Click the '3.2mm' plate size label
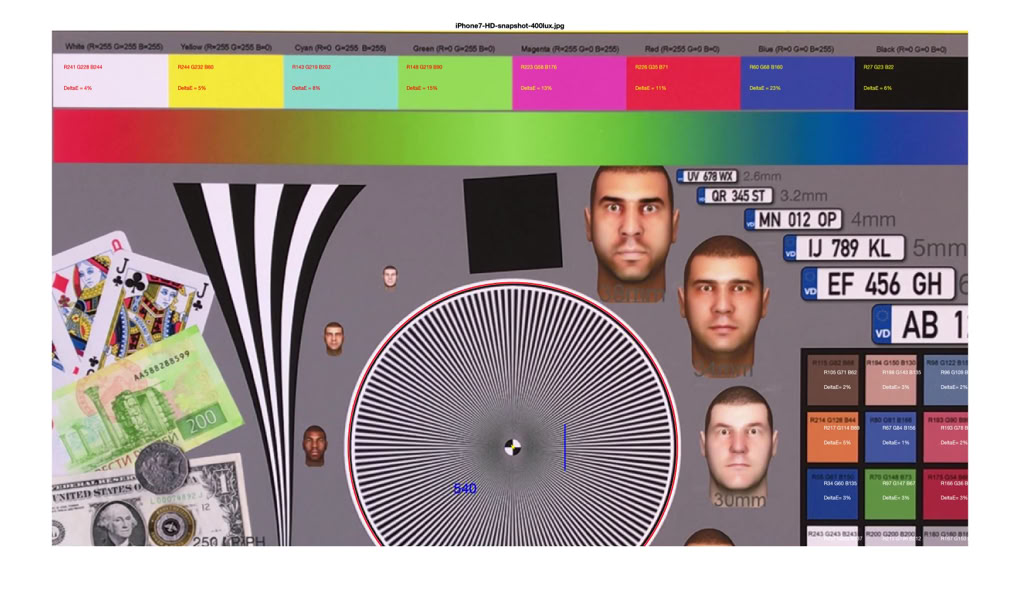1020x606 pixels. click(x=803, y=196)
